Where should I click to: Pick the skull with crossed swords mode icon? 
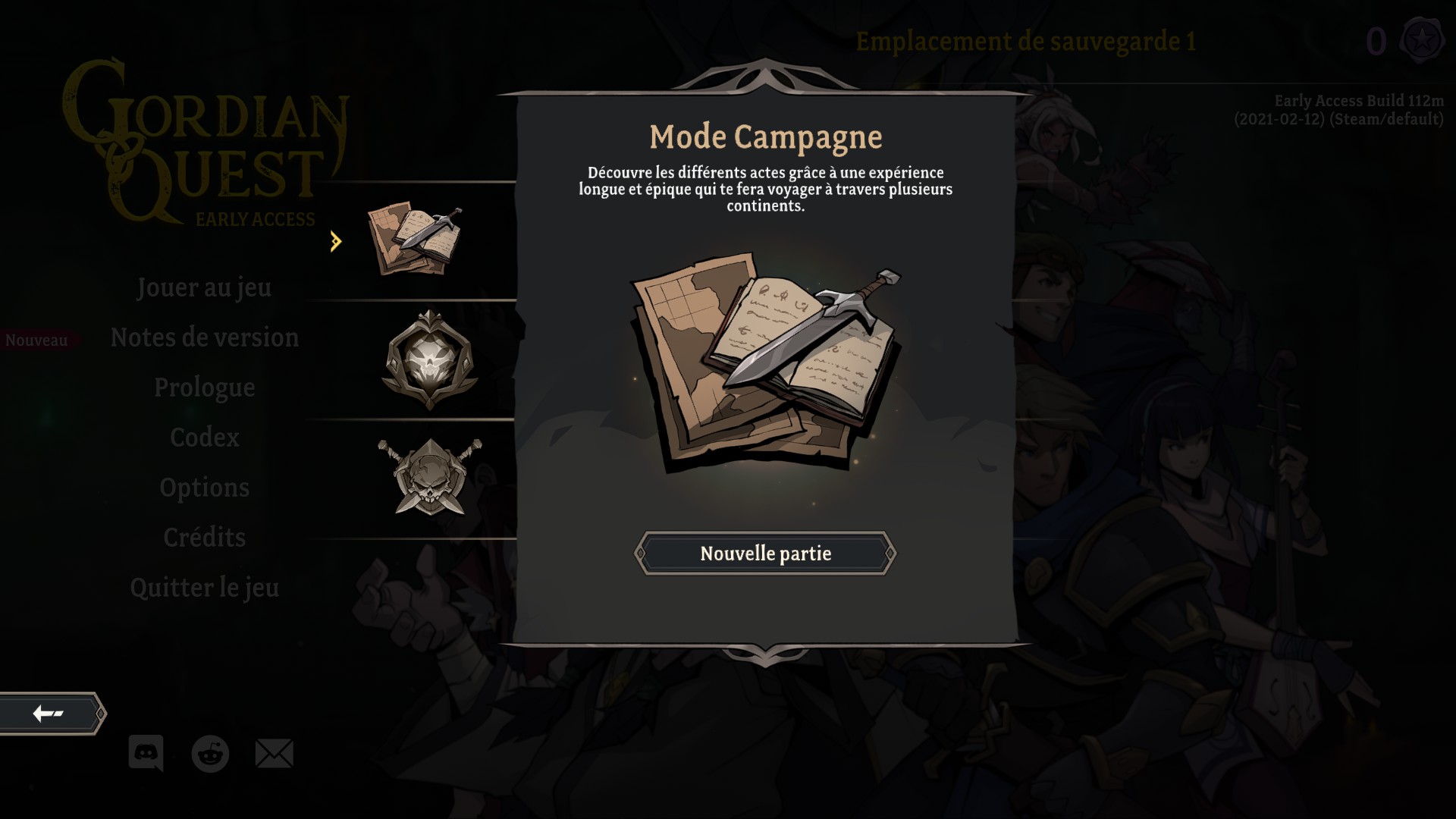430,477
